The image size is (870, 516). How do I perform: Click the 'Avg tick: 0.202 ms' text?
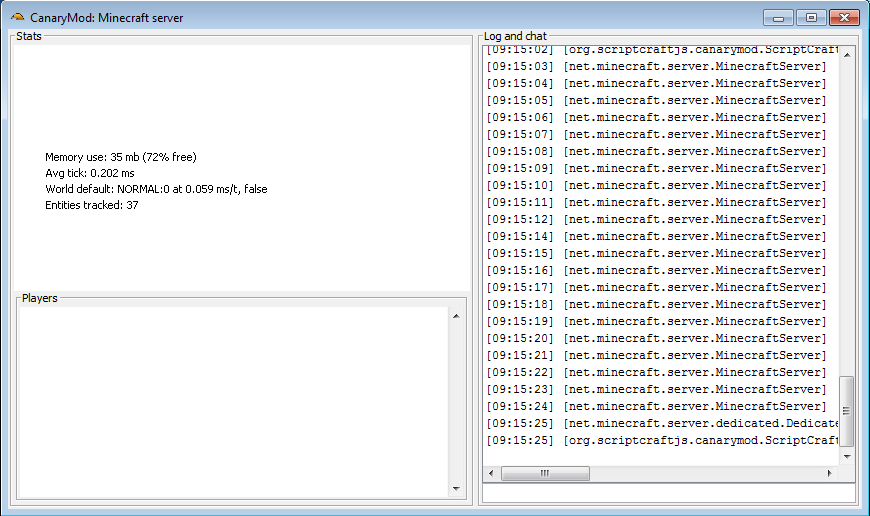pos(90,173)
